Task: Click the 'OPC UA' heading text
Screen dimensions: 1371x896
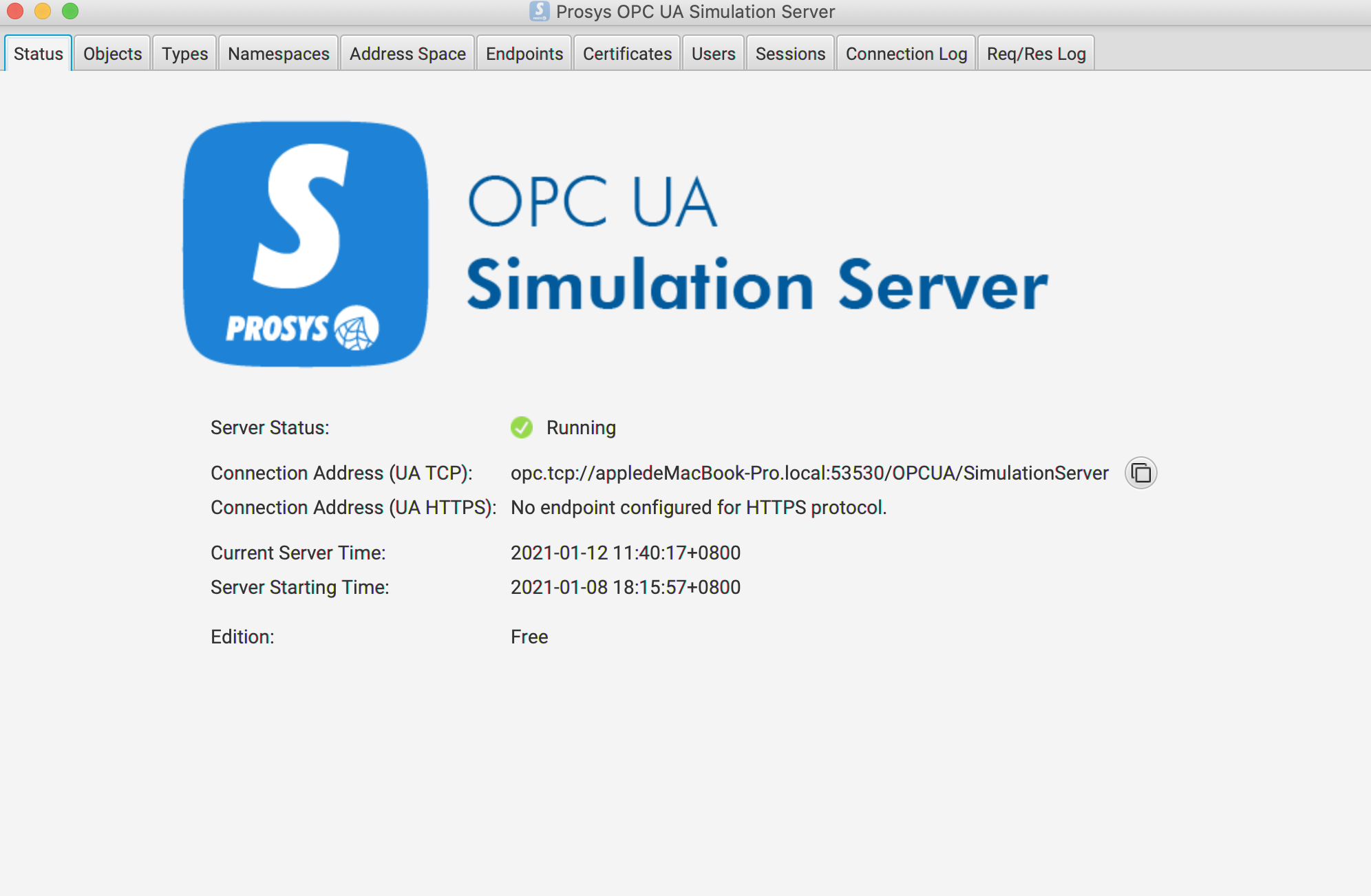Action: coord(593,201)
